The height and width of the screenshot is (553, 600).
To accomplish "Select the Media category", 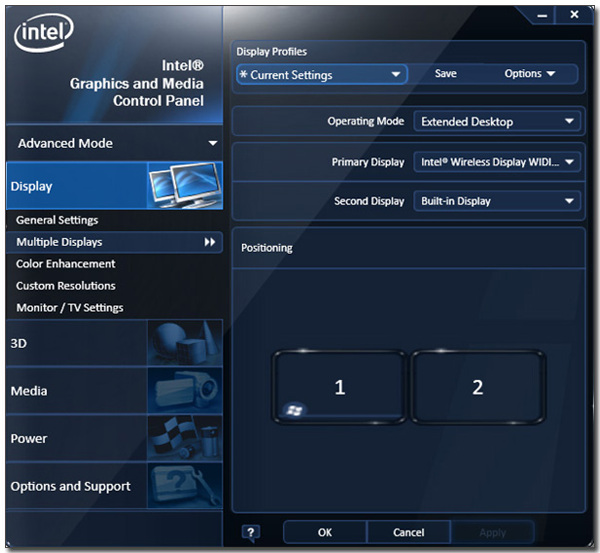I will (x=114, y=390).
